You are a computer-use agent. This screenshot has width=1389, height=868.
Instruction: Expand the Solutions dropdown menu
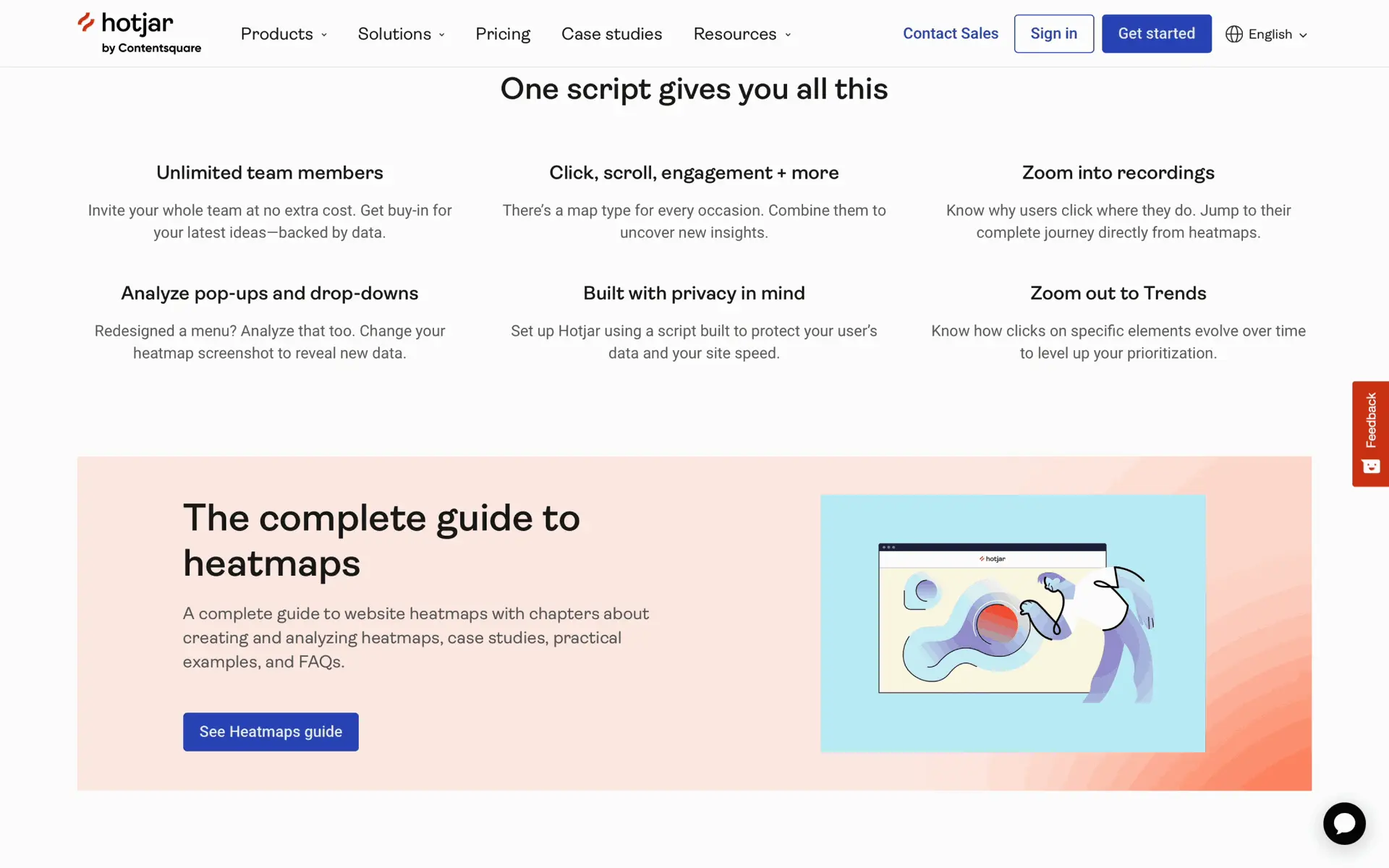[x=401, y=34]
